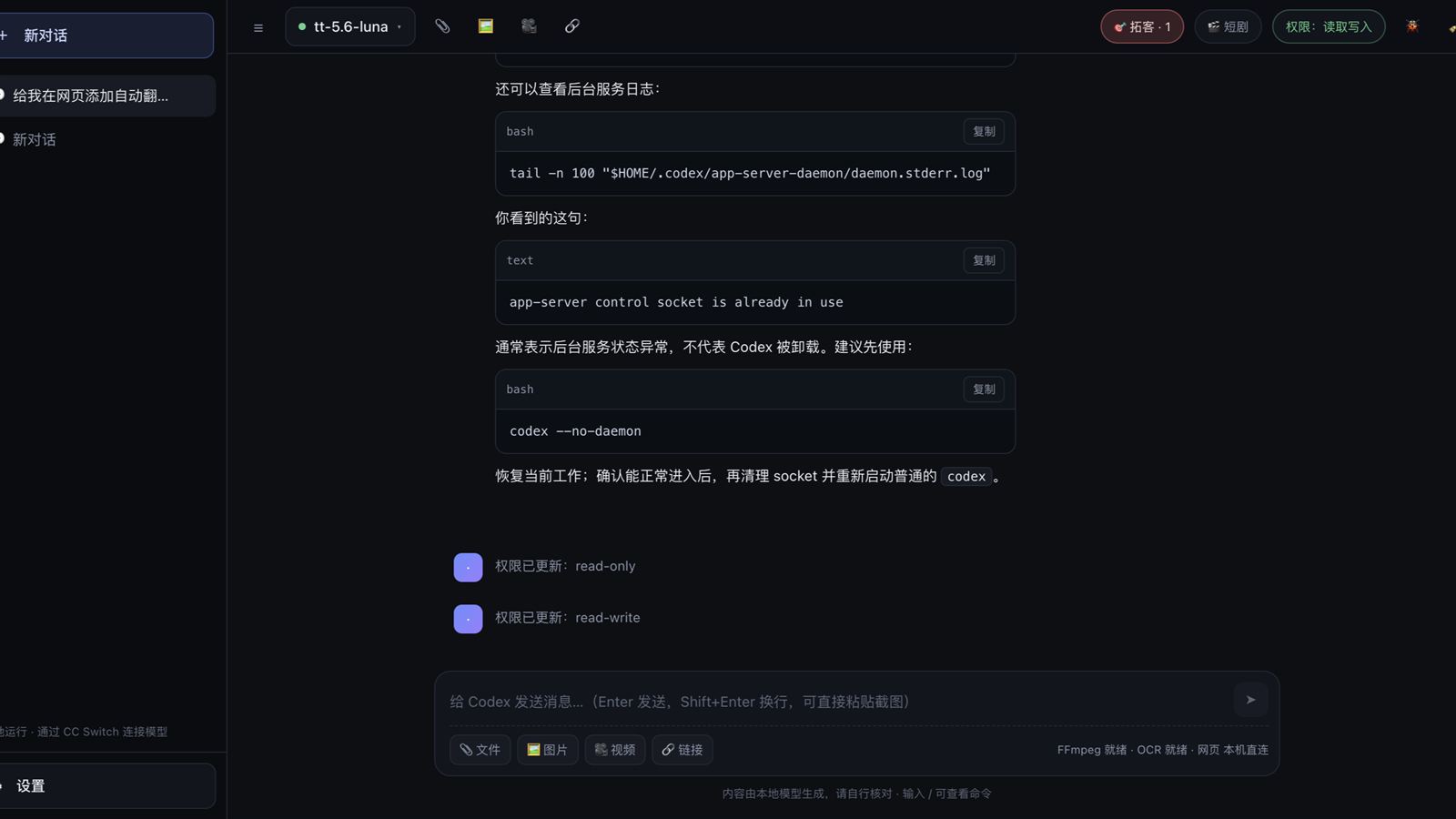Click the 链接 attachment button
Viewport: 1456px width, 819px height.
point(682,750)
